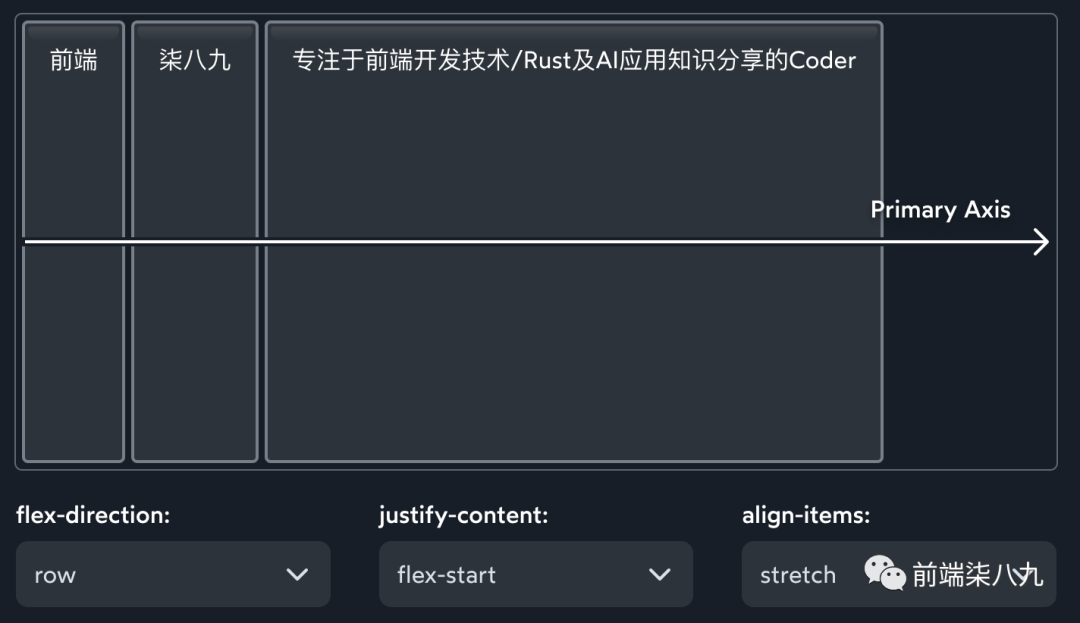Click the Primary Axis arrowhead

point(1040,242)
